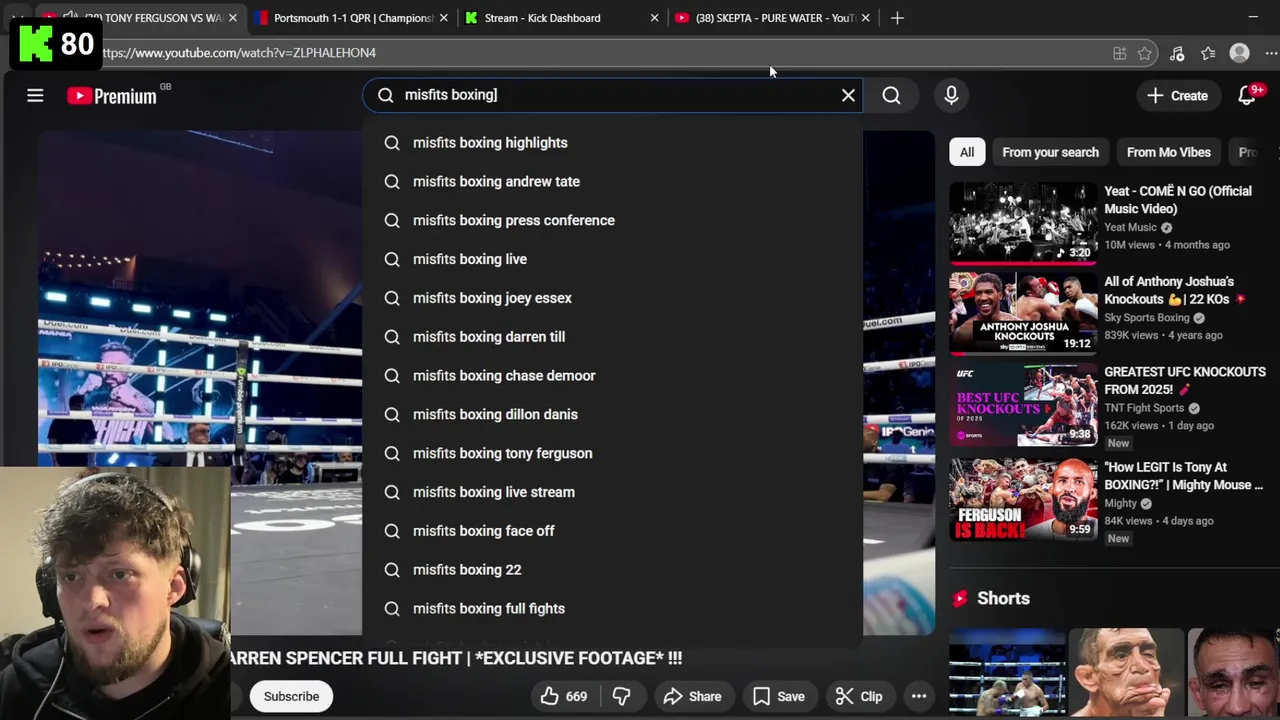Viewport: 1280px width, 720px height.
Task: Clip the video with scissors button
Action: [859, 696]
